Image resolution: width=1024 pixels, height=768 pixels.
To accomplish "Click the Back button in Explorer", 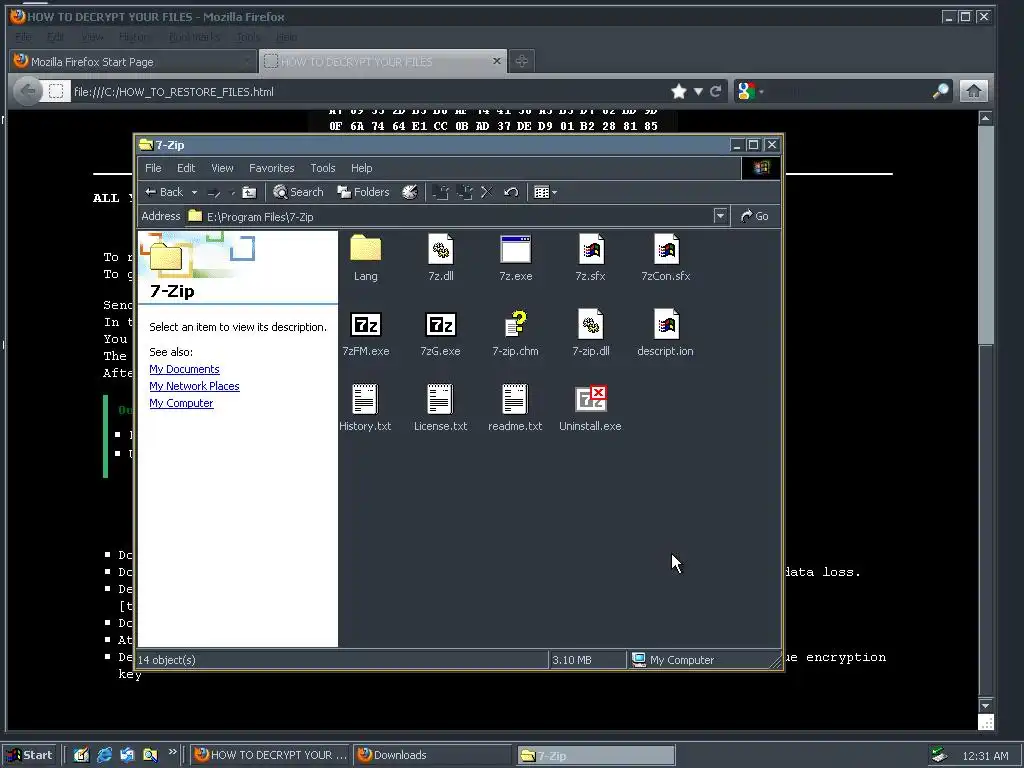I will tap(164, 192).
